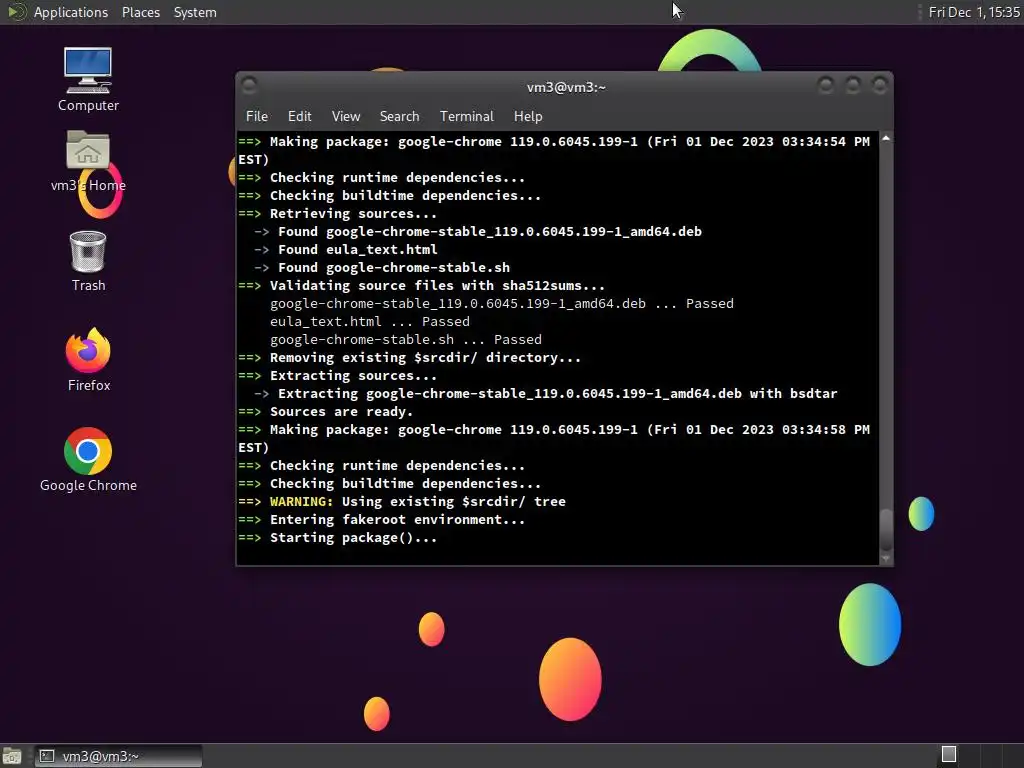Open the Terminal menu in menubar
The height and width of the screenshot is (768, 1024).
coord(467,116)
